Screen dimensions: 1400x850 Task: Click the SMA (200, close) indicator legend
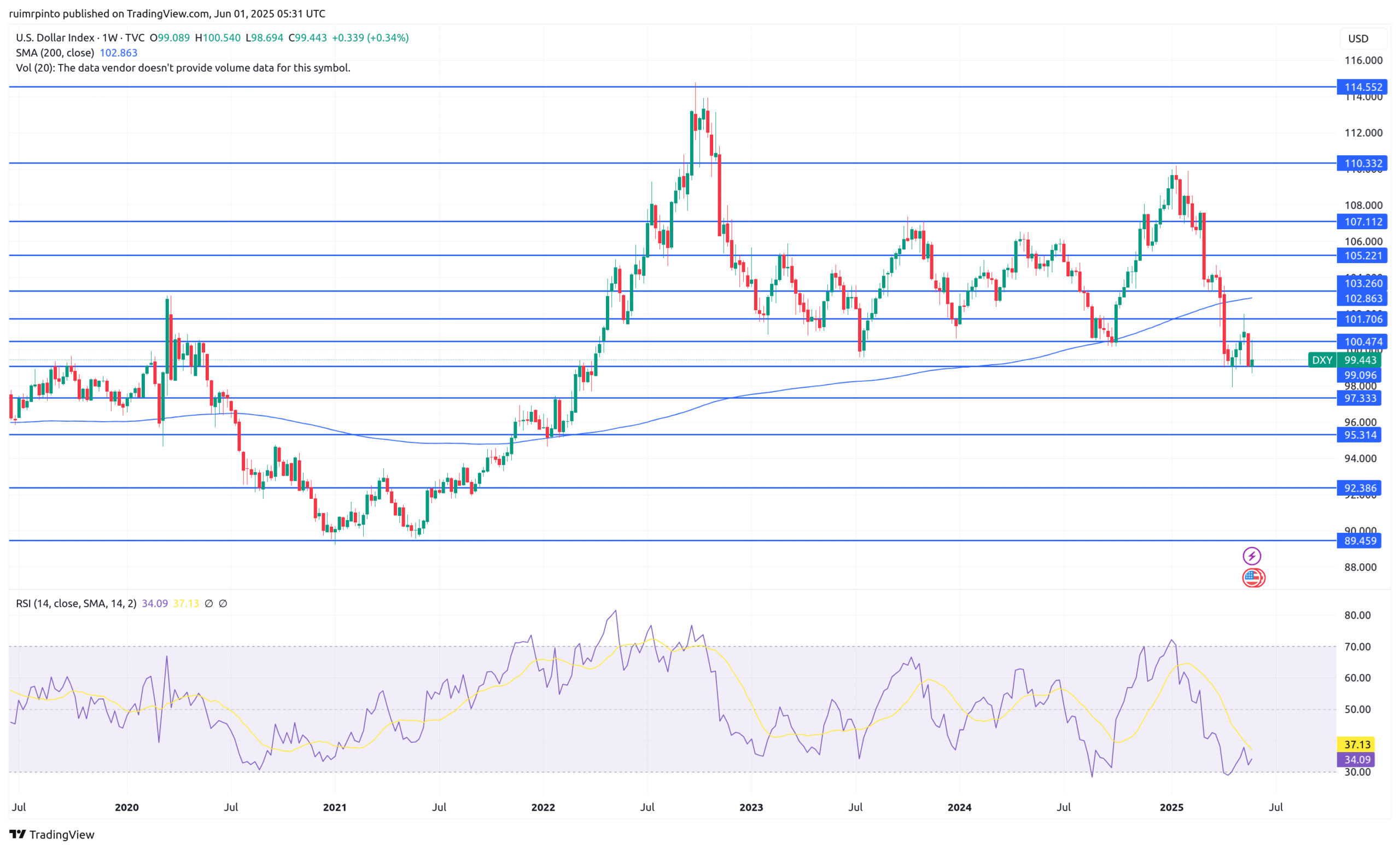click(x=55, y=53)
